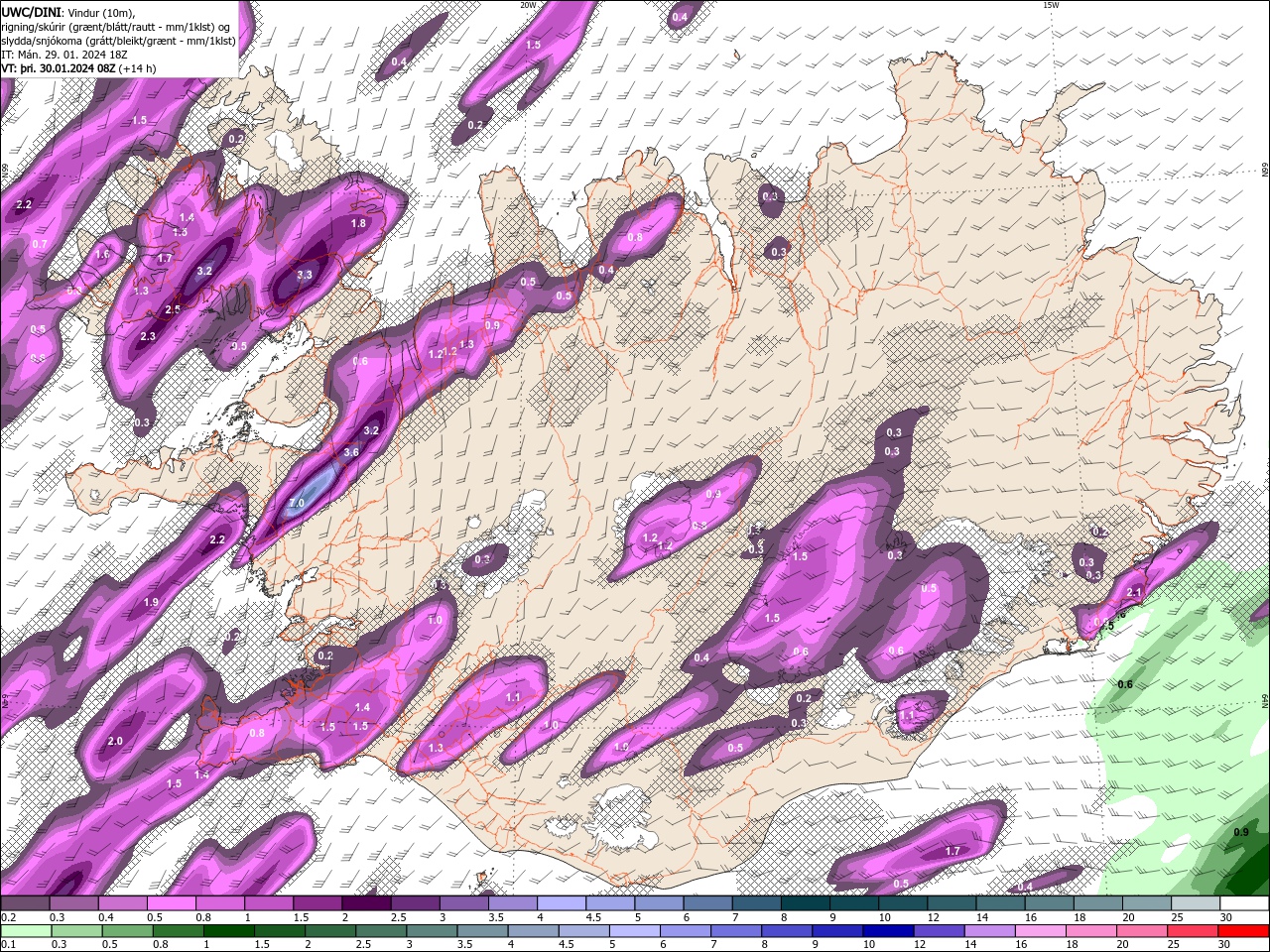1270x952 pixels.
Task: Select the 2.3 value on the map
Action: (148, 337)
